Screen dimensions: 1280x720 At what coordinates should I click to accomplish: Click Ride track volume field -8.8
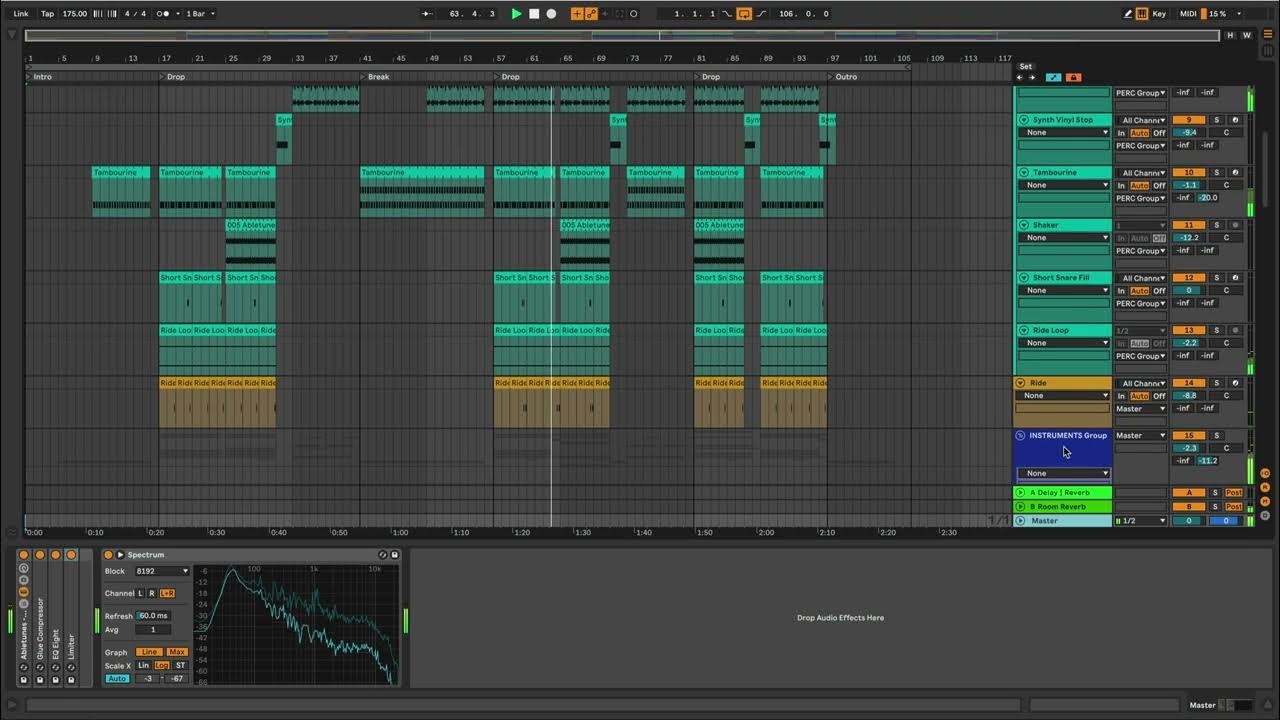pyautogui.click(x=1189, y=396)
